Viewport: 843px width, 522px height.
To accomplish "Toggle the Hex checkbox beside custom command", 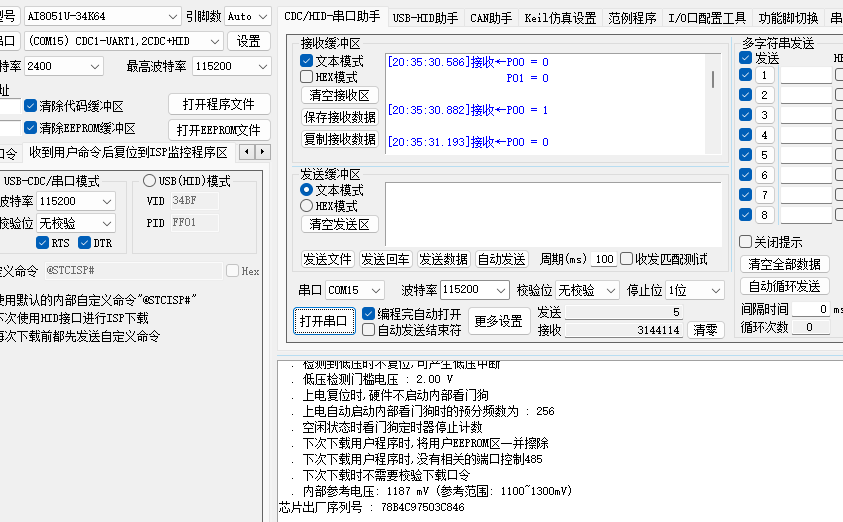I will pos(232,270).
